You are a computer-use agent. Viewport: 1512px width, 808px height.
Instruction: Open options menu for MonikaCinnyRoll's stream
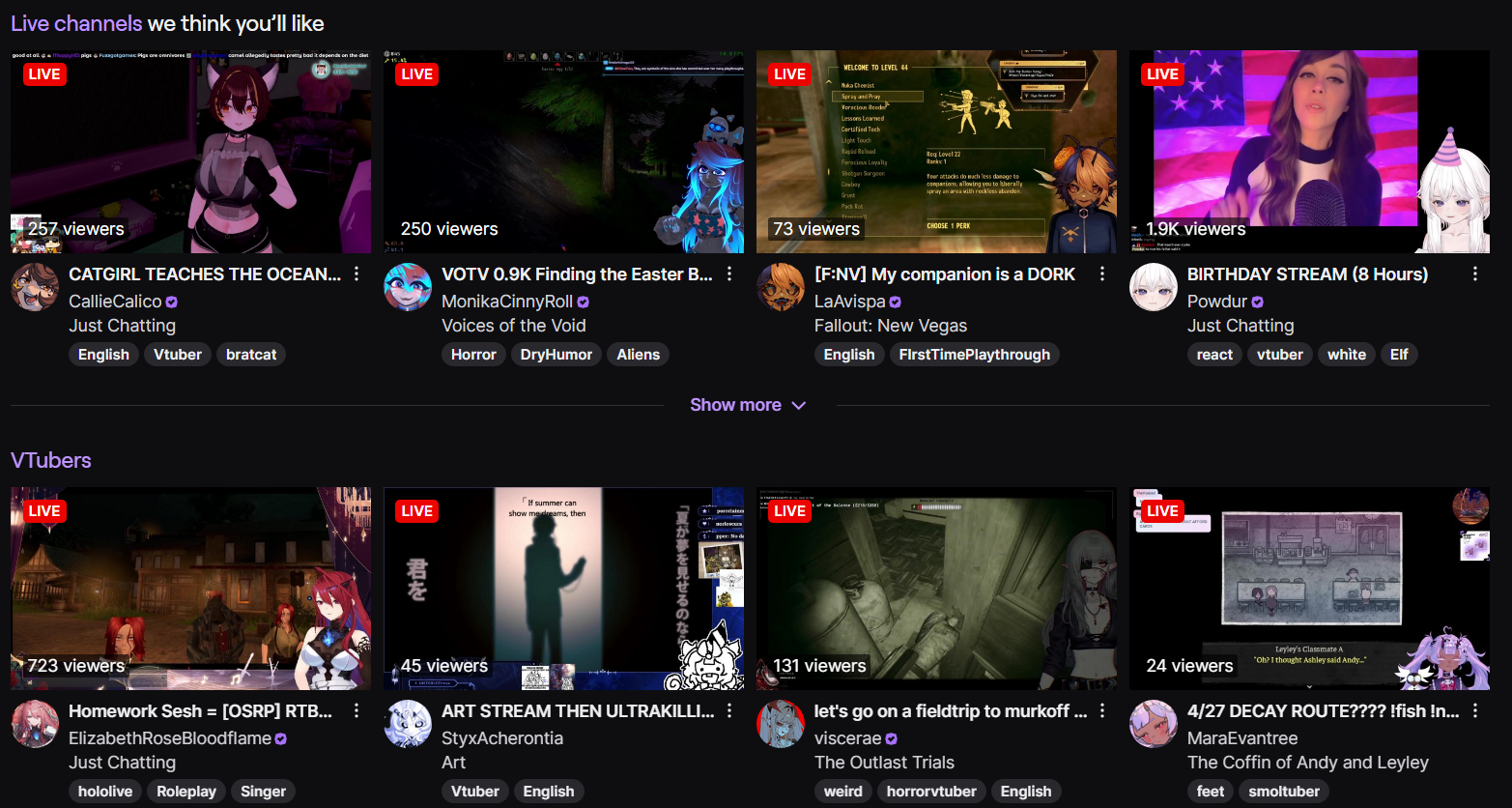[x=729, y=274]
